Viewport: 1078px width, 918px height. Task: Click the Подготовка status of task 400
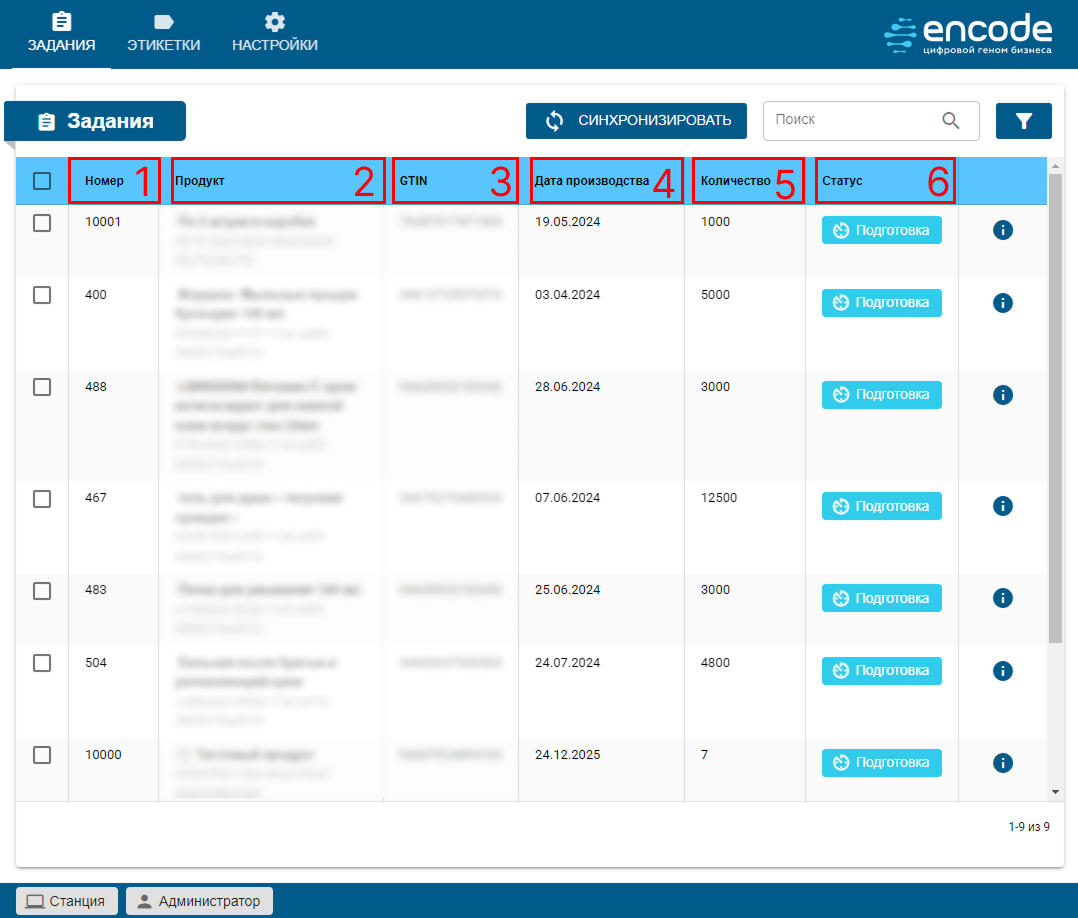[881, 302]
